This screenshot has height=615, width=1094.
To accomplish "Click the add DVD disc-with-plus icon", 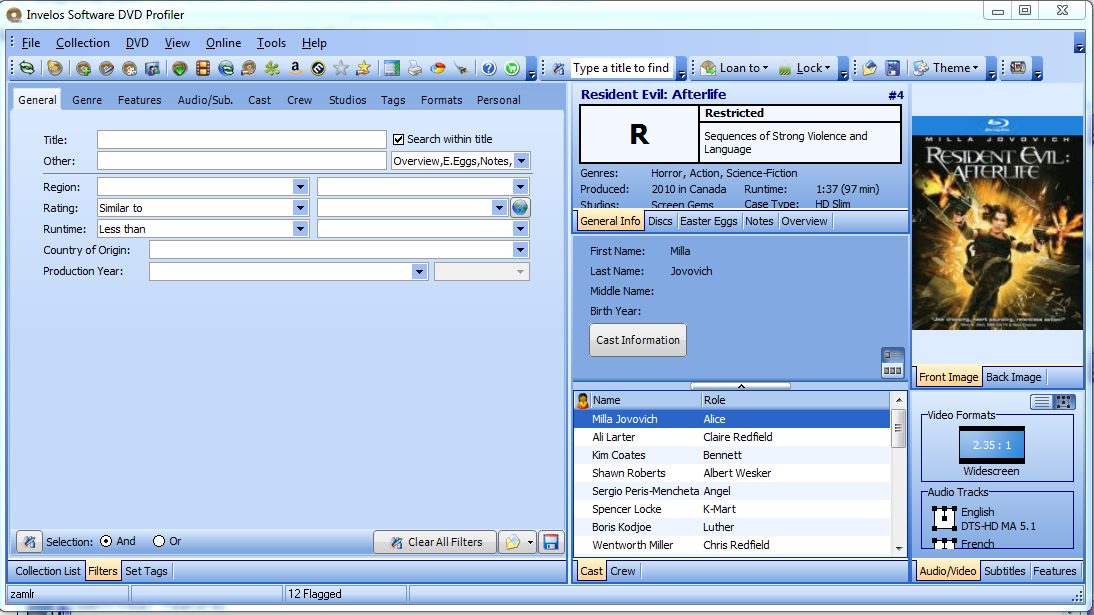I will pos(83,68).
